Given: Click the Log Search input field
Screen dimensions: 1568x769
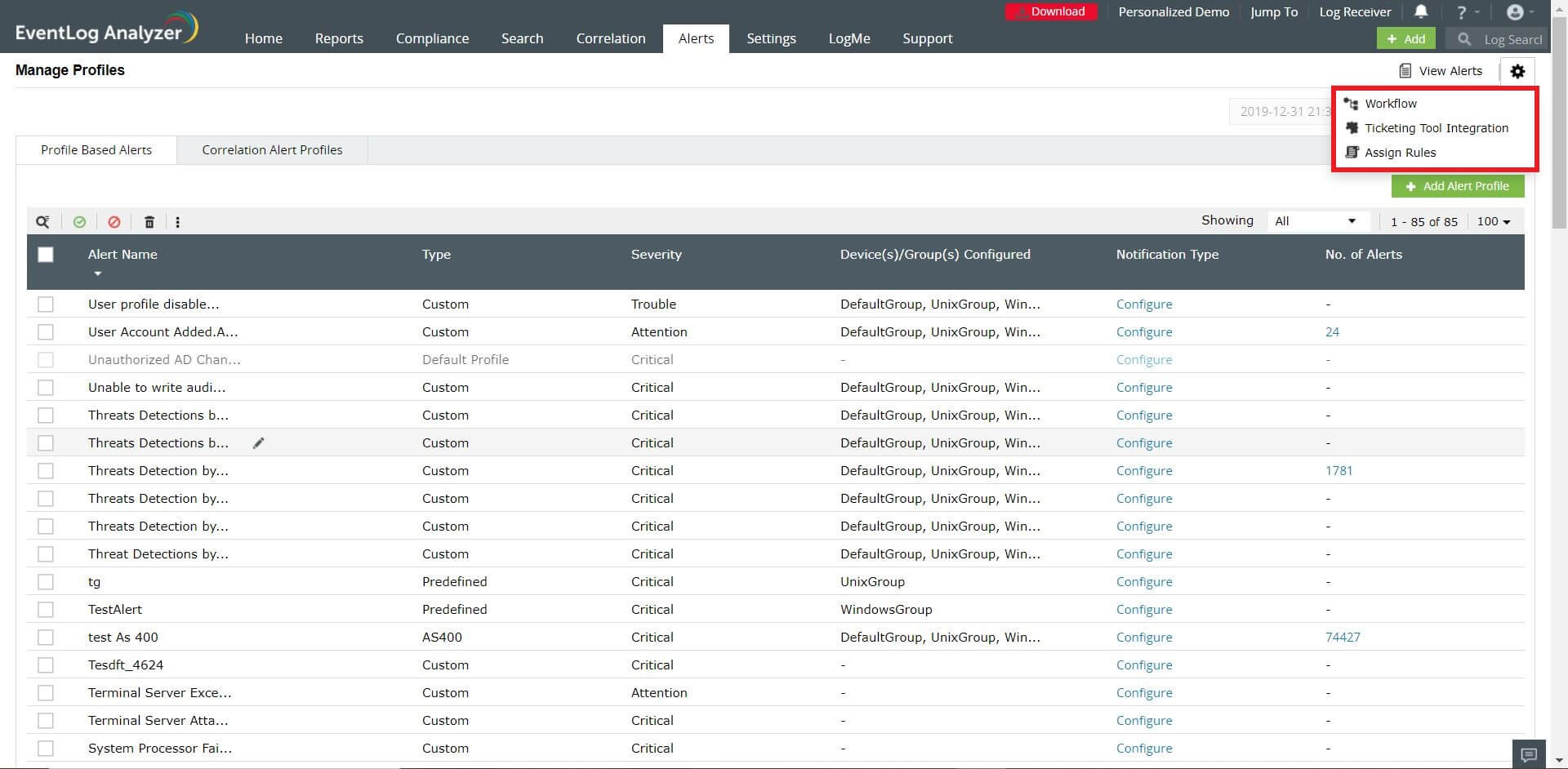Looking at the screenshot, I should (x=1511, y=39).
